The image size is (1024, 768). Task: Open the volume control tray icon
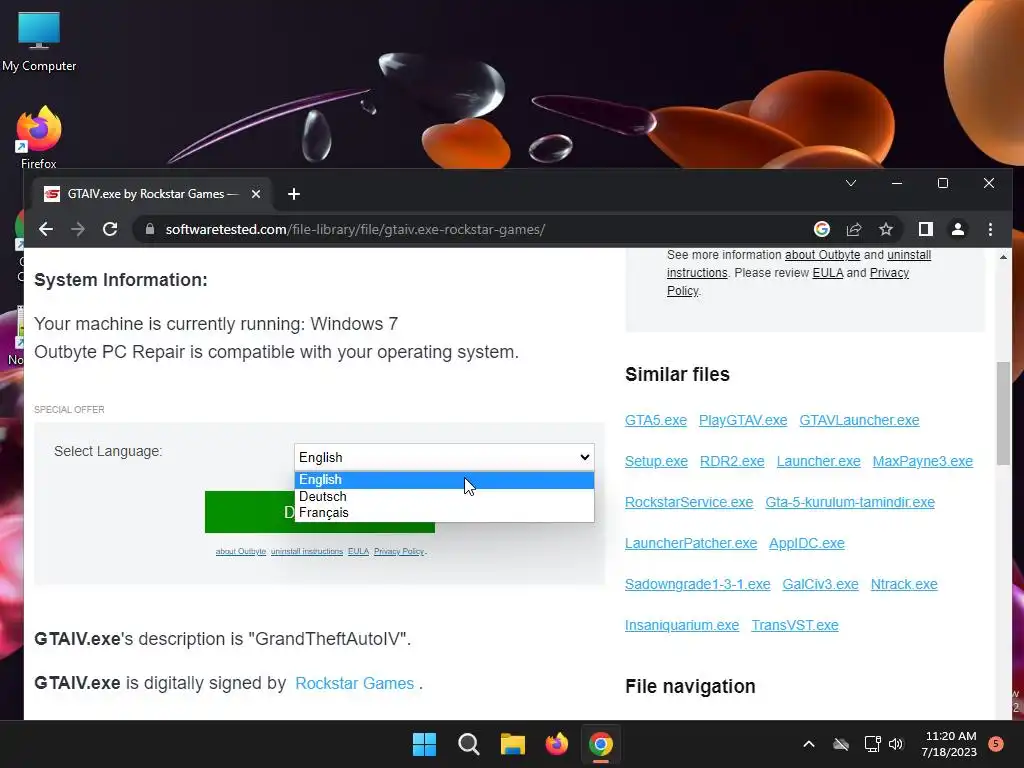(x=896, y=744)
